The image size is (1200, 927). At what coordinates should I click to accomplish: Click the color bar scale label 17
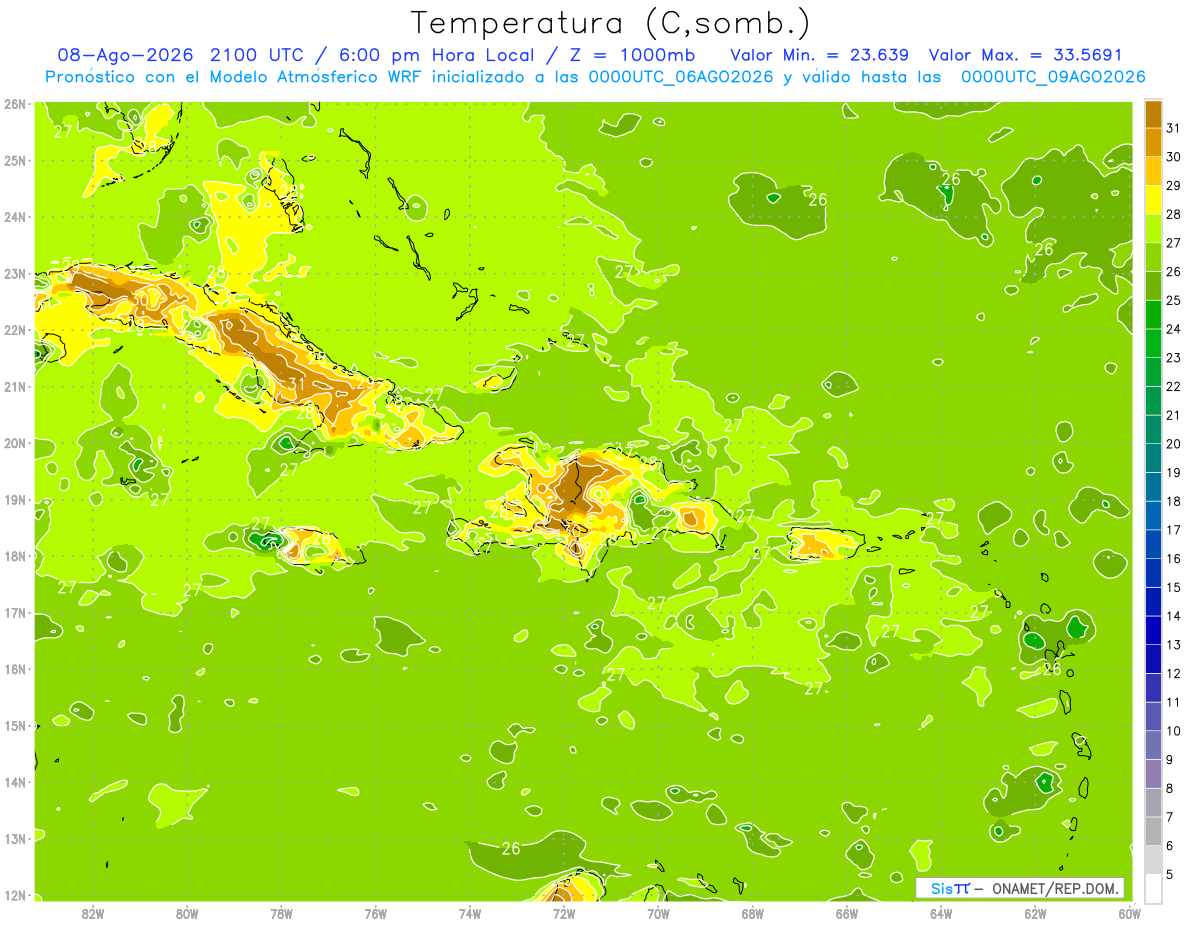pos(1173,530)
